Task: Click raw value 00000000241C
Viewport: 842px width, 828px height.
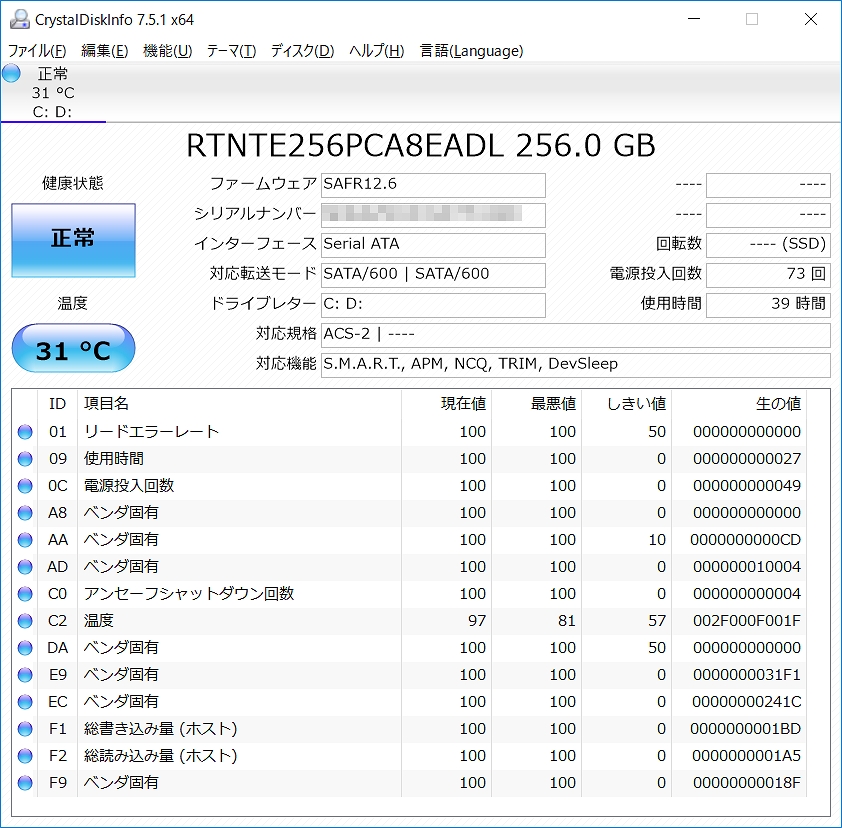Action: pyautogui.click(x=746, y=702)
